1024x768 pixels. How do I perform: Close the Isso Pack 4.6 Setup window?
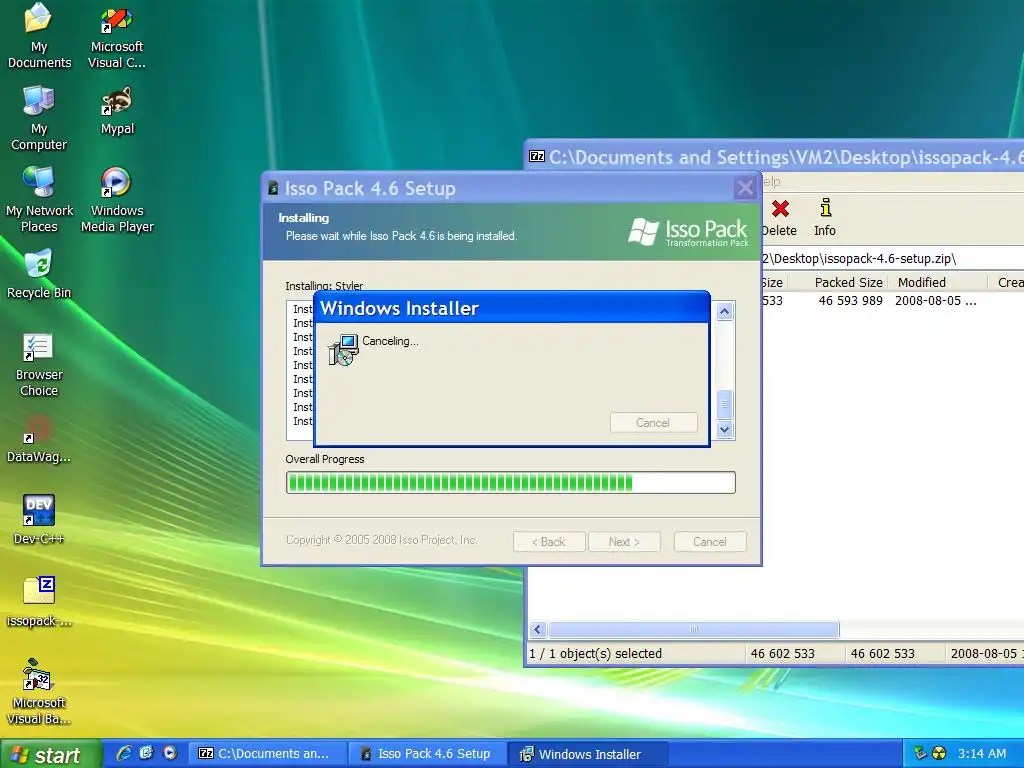click(x=745, y=188)
